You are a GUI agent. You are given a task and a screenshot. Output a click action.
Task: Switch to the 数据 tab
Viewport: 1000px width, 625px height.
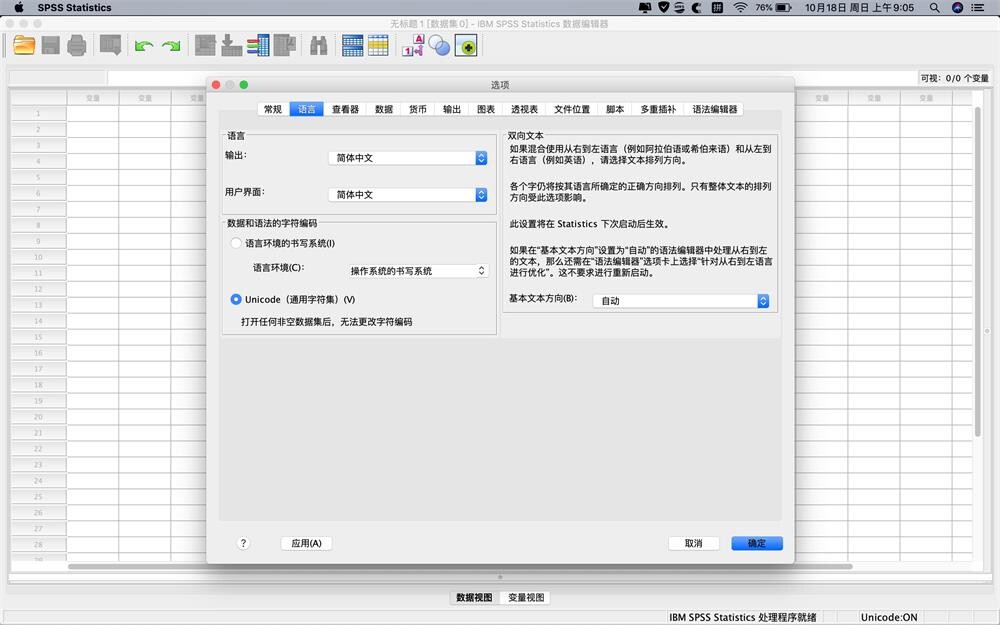[384, 109]
